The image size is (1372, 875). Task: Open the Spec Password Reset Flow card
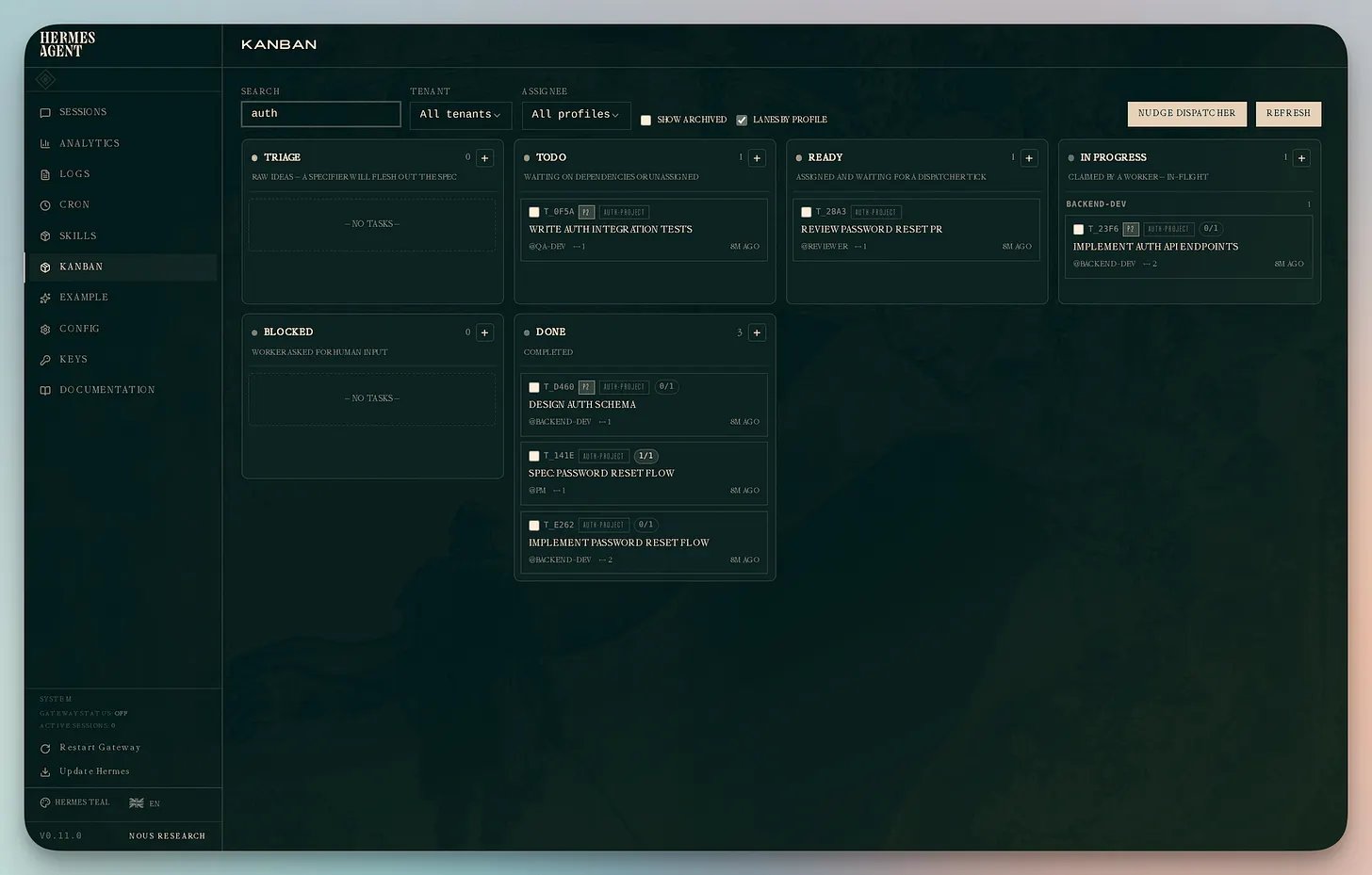click(645, 474)
